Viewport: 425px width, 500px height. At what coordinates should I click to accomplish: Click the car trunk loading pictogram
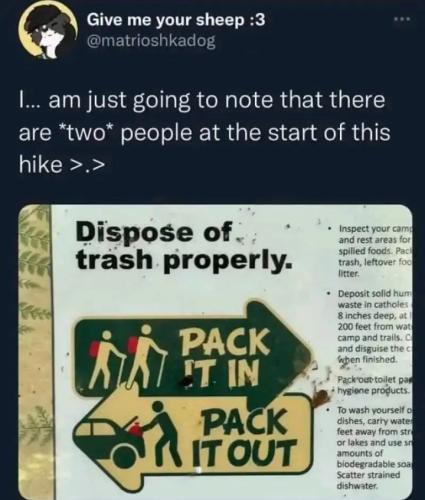[129, 435]
